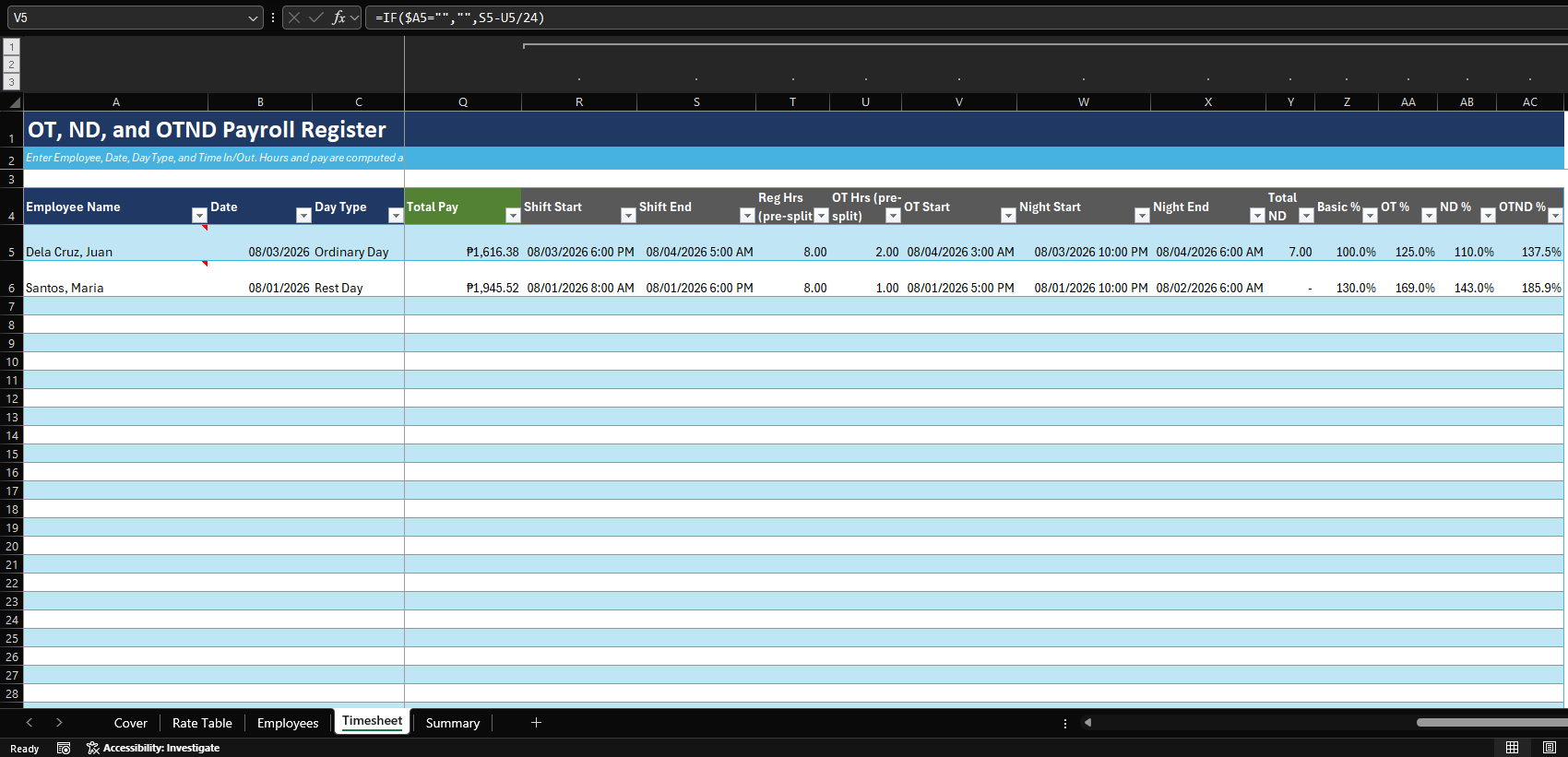
Task: Switch to the Cover sheet tab
Action: (x=130, y=723)
